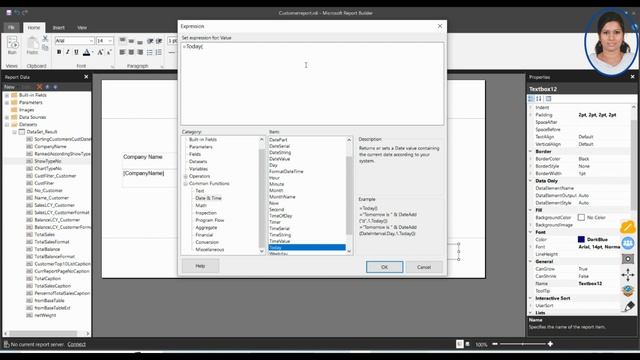Click the Alphabetical sort icon in Properties

pyautogui.click(x=539, y=99)
